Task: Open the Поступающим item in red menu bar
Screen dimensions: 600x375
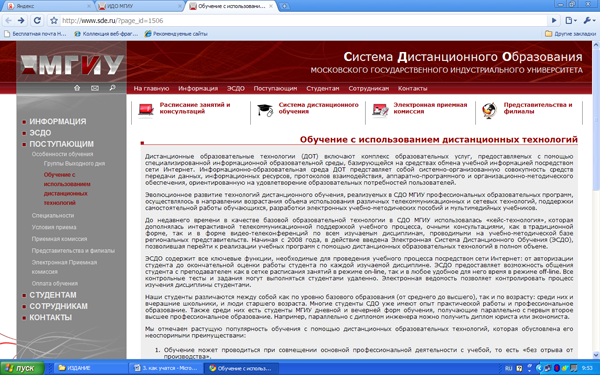Action: click(275, 88)
